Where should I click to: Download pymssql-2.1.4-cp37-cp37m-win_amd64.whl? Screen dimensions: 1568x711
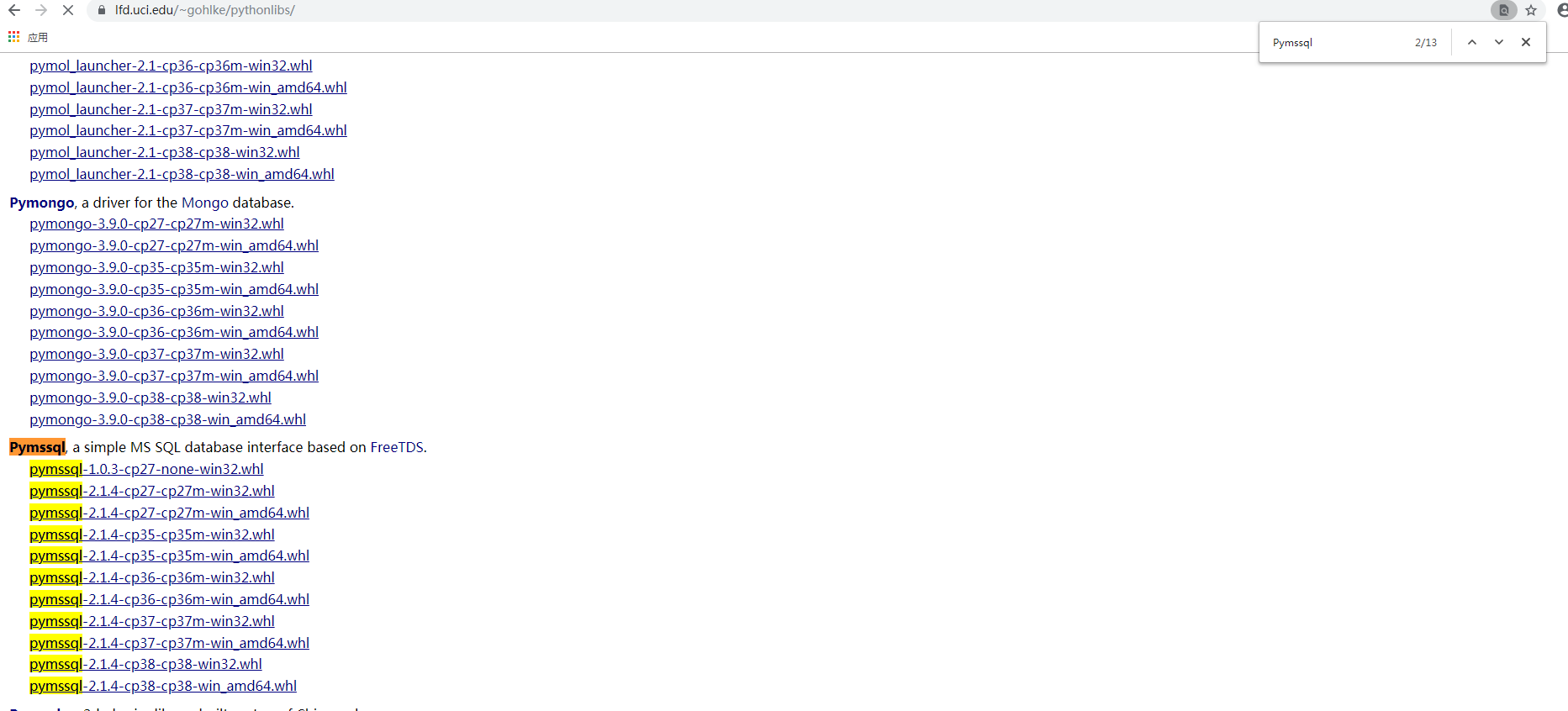[x=169, y=643]
